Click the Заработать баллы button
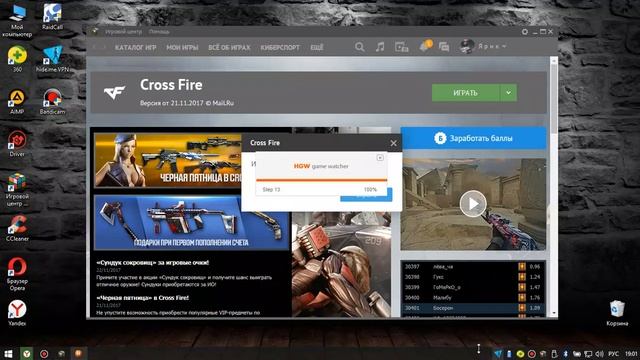Image resolution: width=640 pixels, height=360 pixels. (473, 138)
